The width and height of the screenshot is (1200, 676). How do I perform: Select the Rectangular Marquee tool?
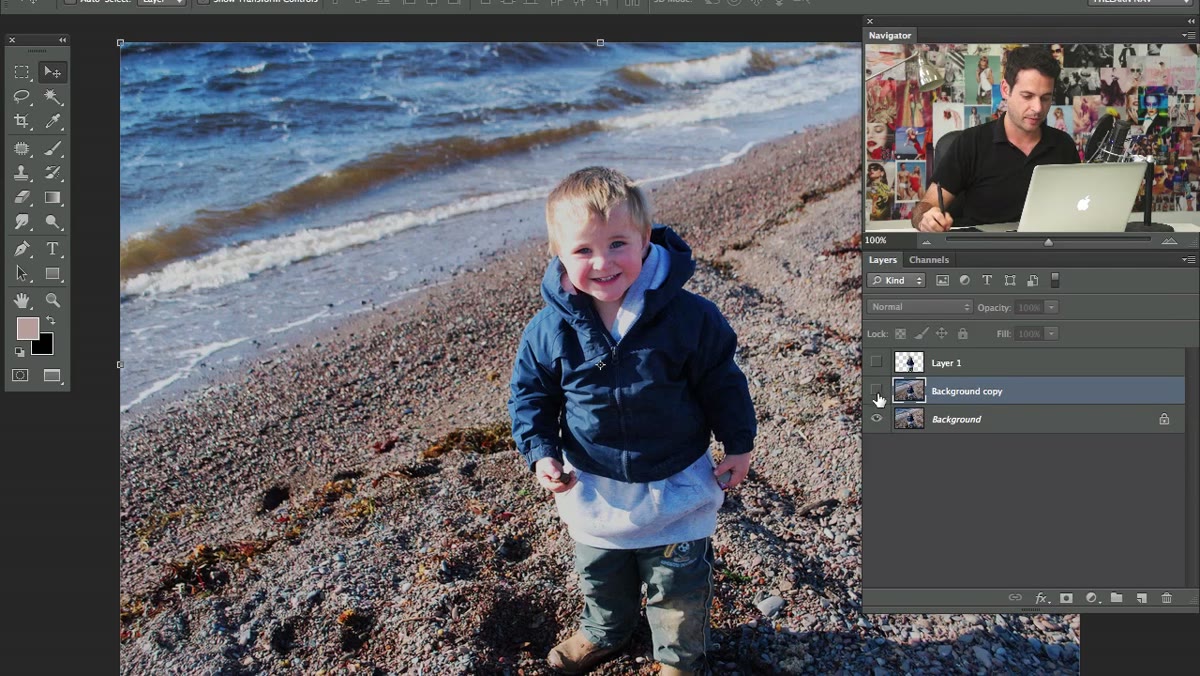click(x=21, y=72)
